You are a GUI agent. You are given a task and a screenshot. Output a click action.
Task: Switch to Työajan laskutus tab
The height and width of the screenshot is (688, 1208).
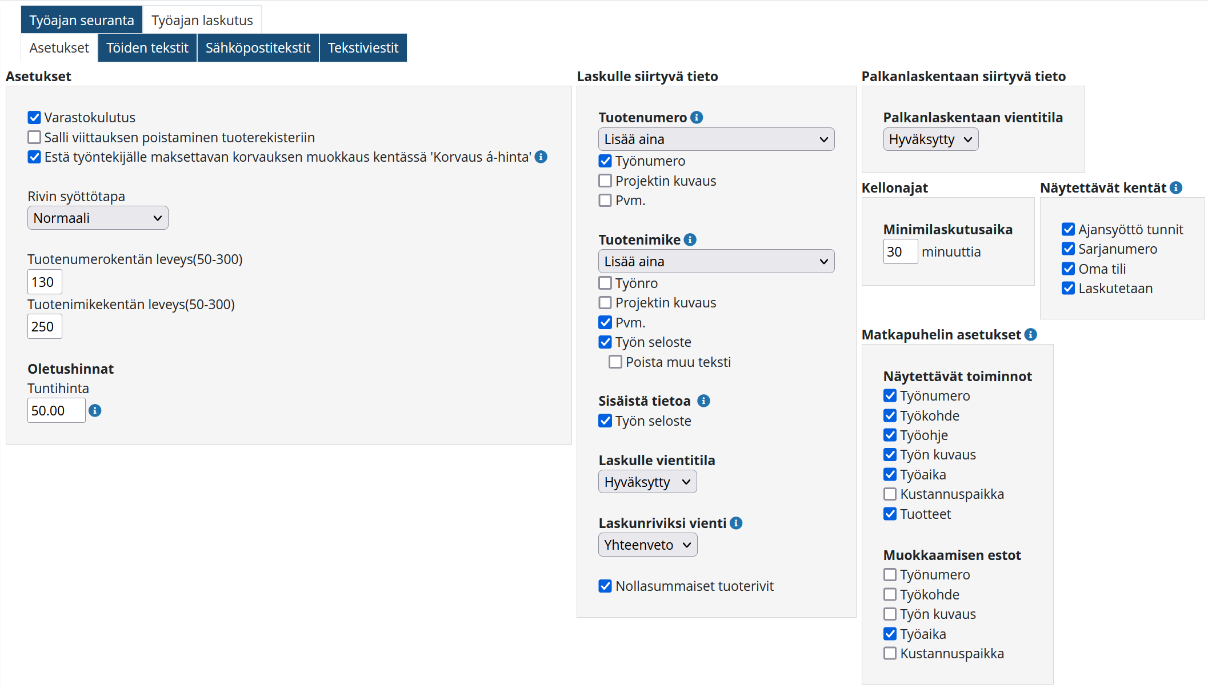tap(202, 20)
